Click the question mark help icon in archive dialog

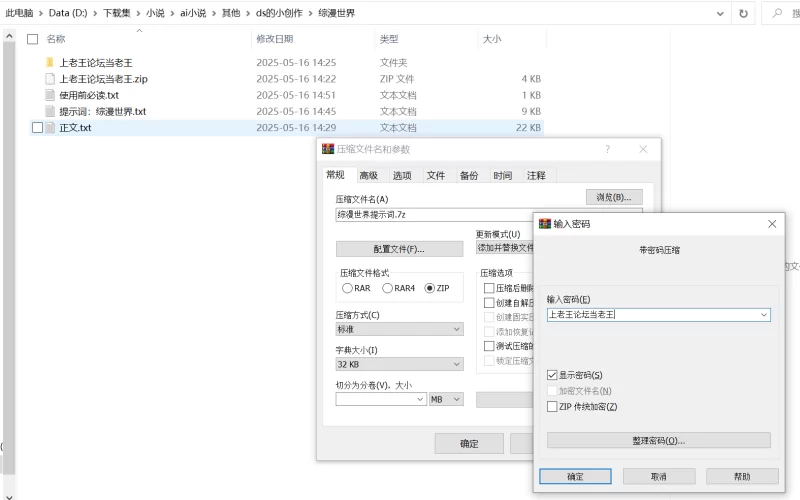pyautogui.click(x=607, y=149)
